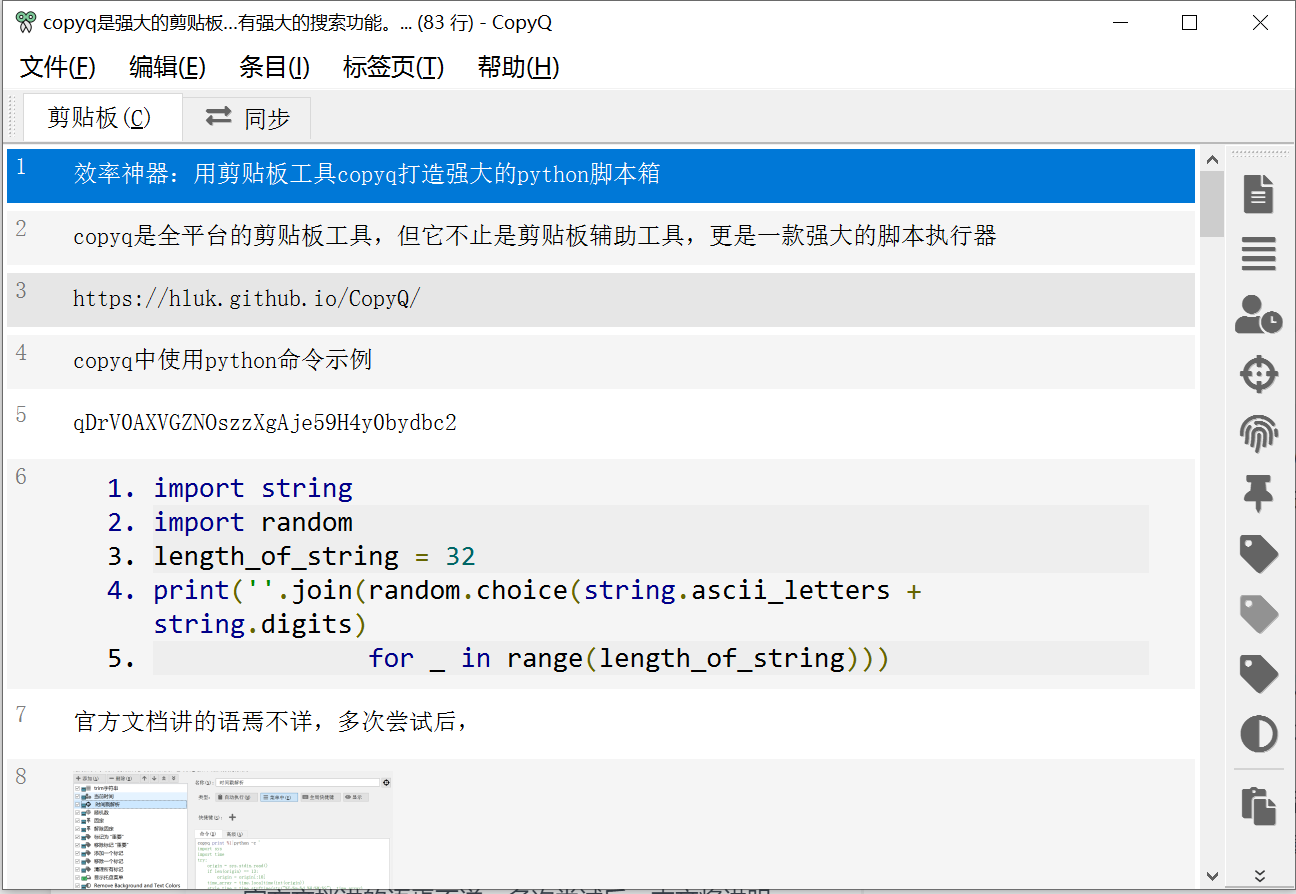The height and width of the screenshot is (894, 1296).
Task: Select item 4 copyq中使用python命令示例
Action: coord(601,362)
